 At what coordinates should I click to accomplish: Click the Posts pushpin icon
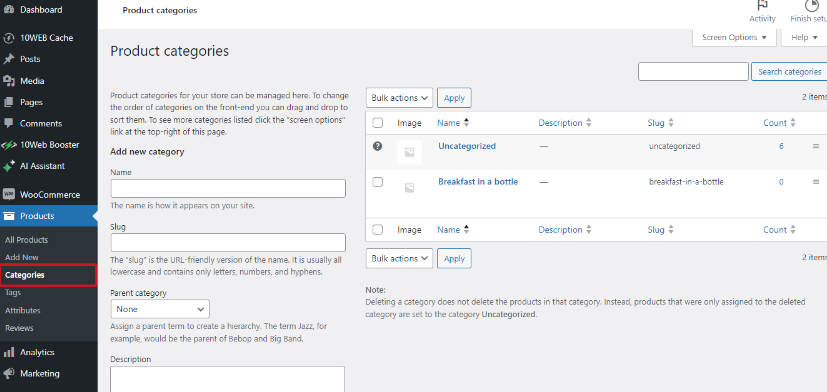click(x=8, y=59)
